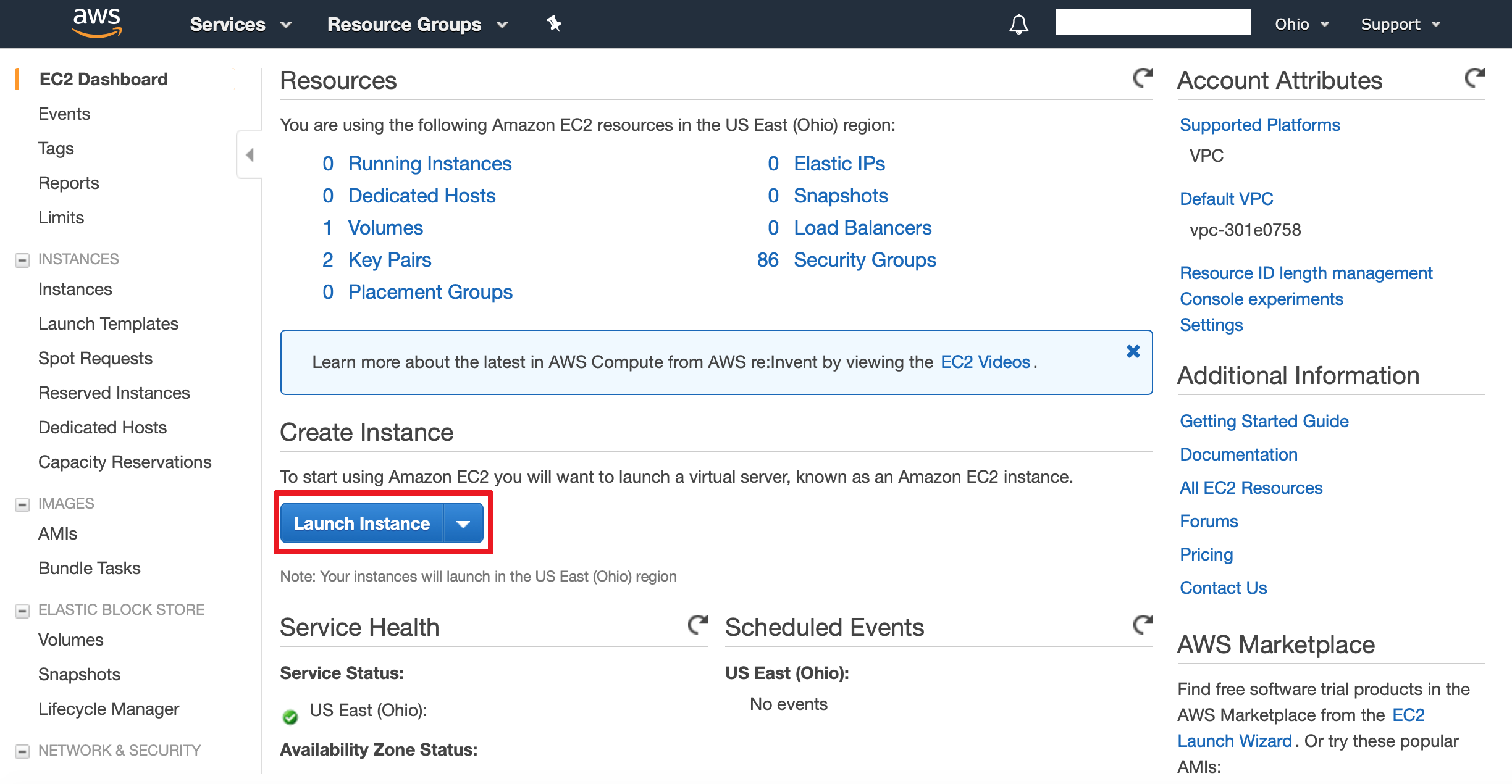Viewport: 1512px width, 784px height.
Task: Collapse the IMAGES sidebar section
Action: [x=22, y=504]
